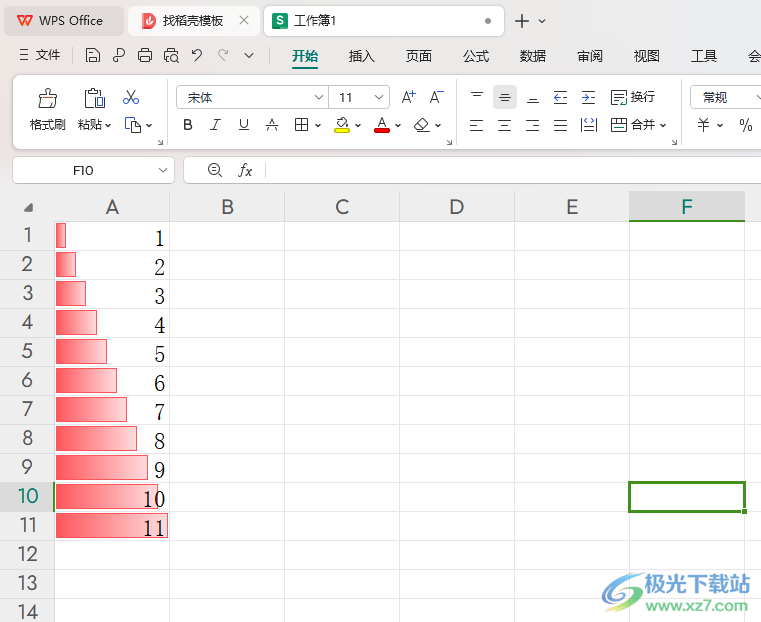Image resolution: width=761 pixels, height=622 pixels.
Task: Click the Print icon in quick toolbar
Action: tap(145, 56)
